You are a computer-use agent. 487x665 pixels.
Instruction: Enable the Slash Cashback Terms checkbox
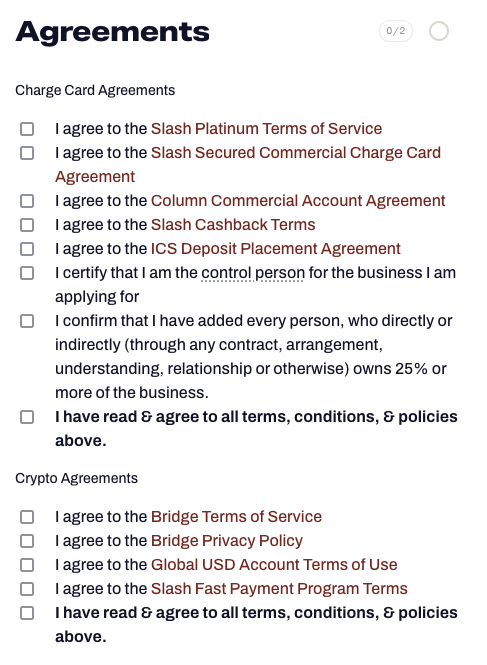[27, 225]
